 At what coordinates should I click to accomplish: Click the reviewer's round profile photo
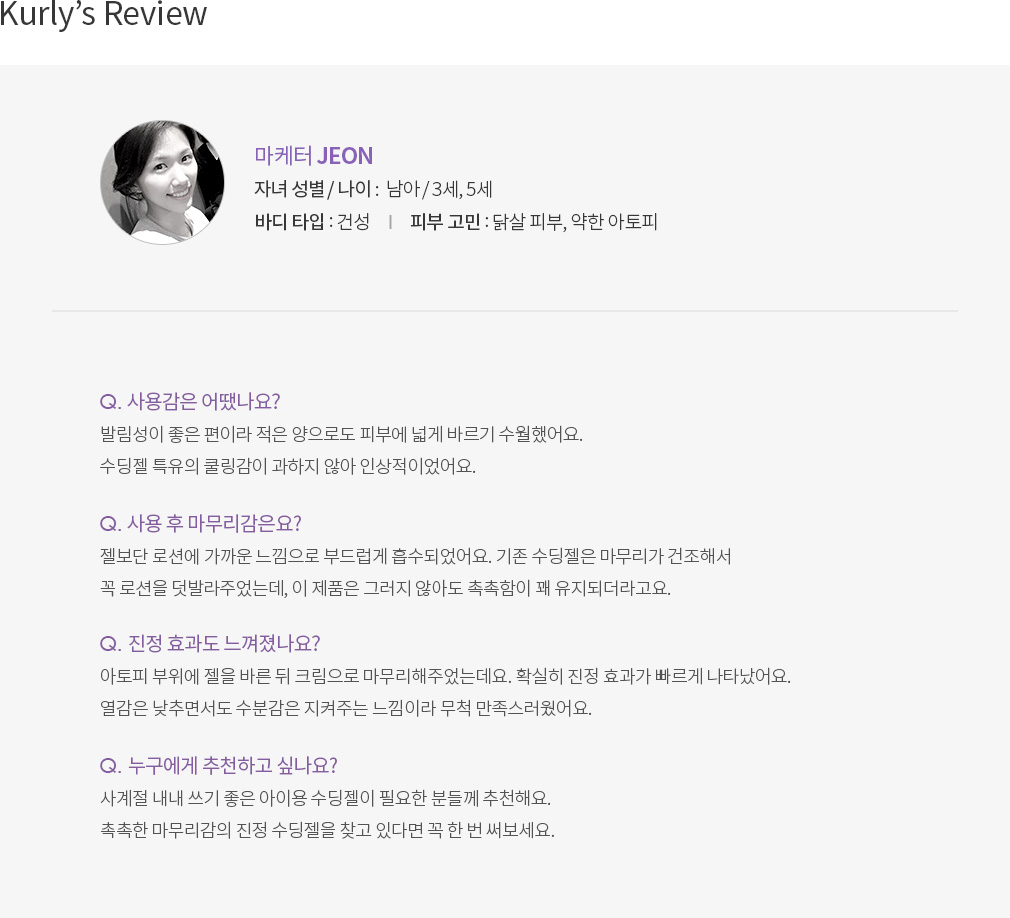click(162, 182)
